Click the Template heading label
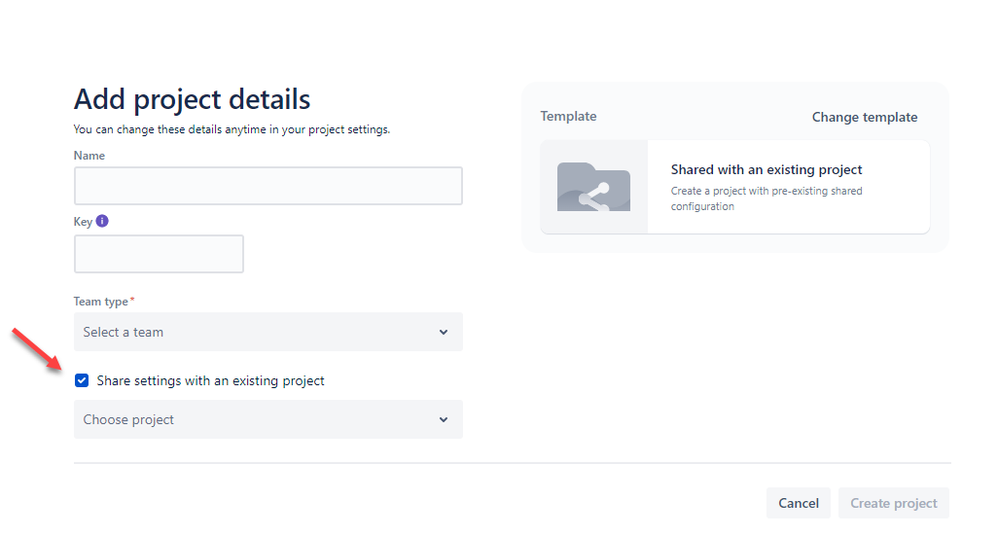This screenshot has width=998, height=538. [x=568, y=117]
